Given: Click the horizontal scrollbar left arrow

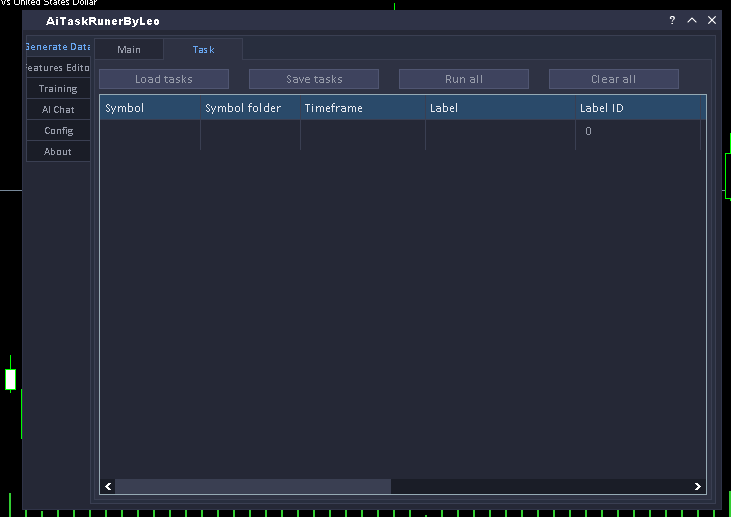Looking at the screenshot, I should [108, 486].
